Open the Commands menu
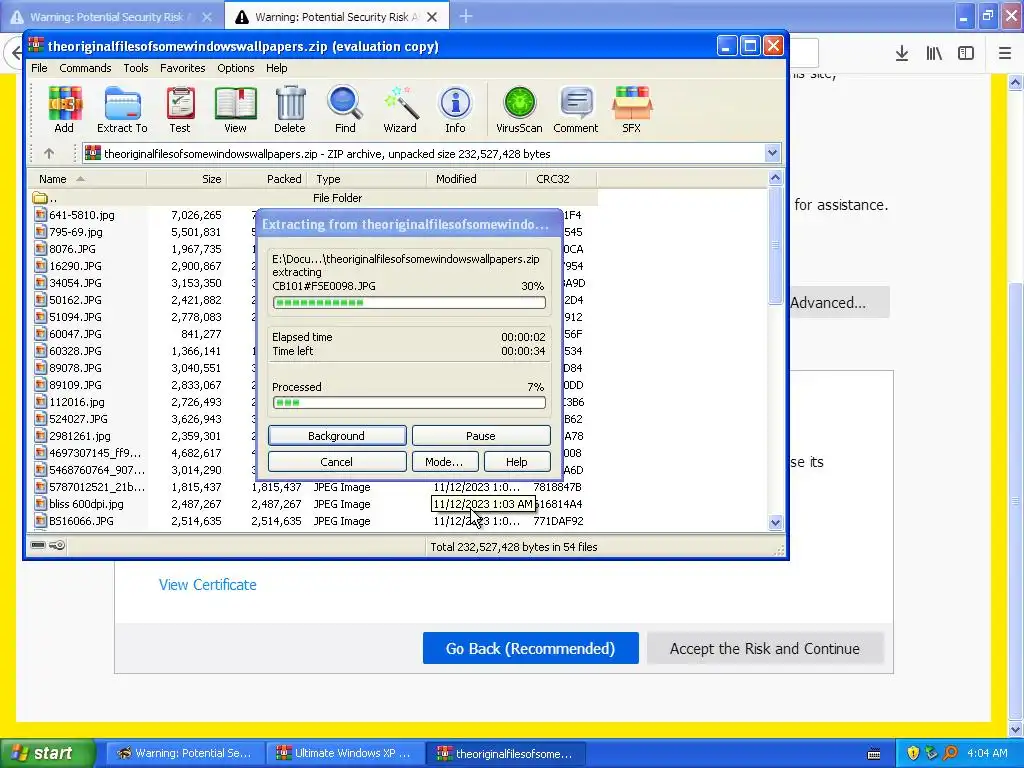Viewport: 1024px width, 768px height. [85, 68]
